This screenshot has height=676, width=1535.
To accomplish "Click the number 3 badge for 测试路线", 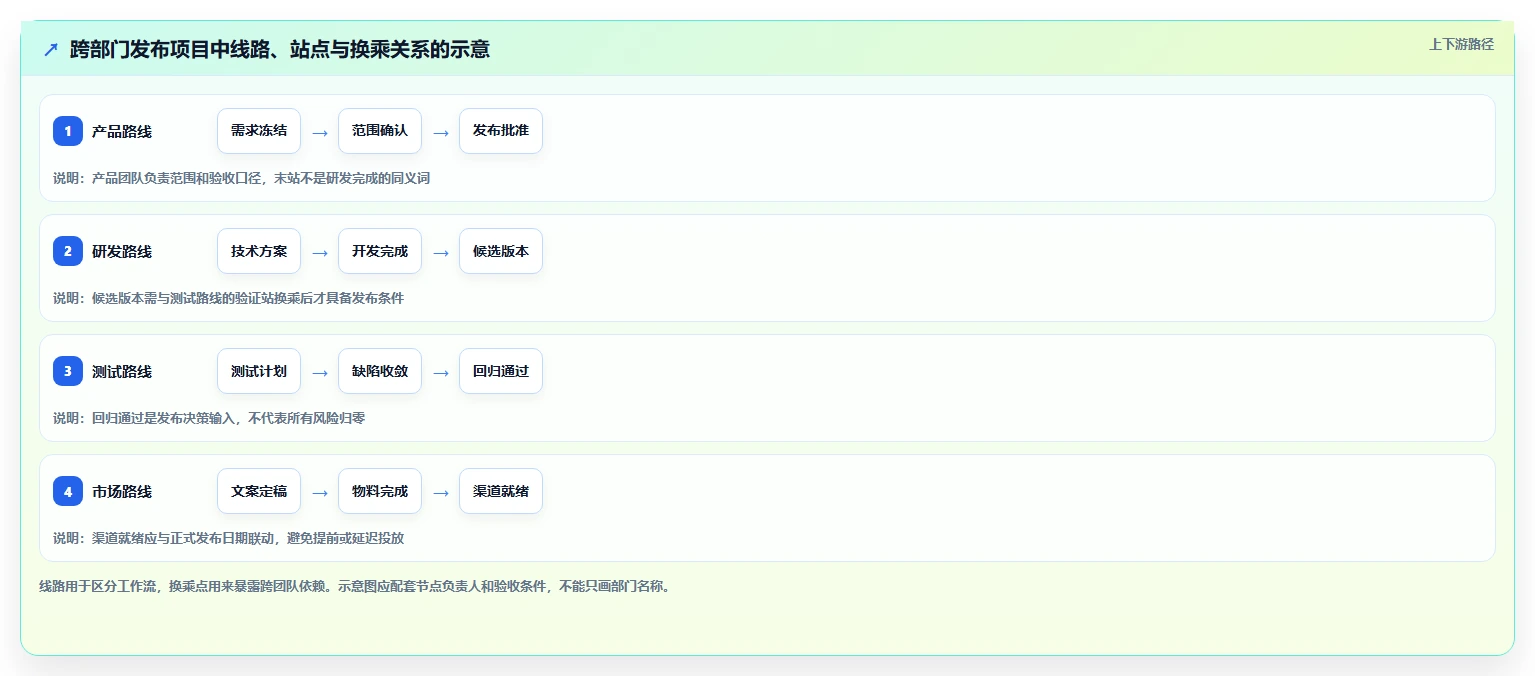I will click(x=68, y=371).
